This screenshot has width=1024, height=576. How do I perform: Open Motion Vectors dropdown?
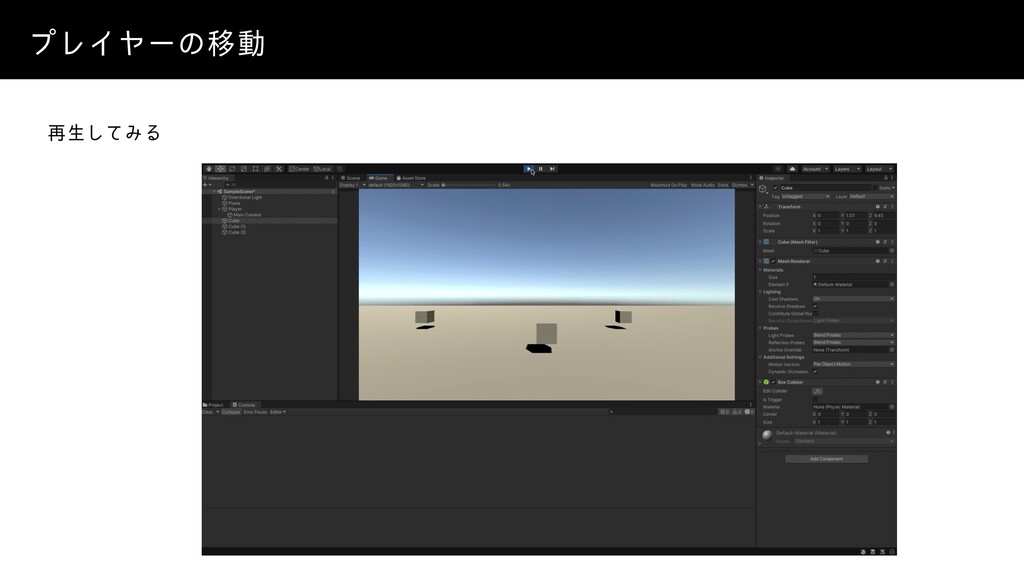pos(854,364)
